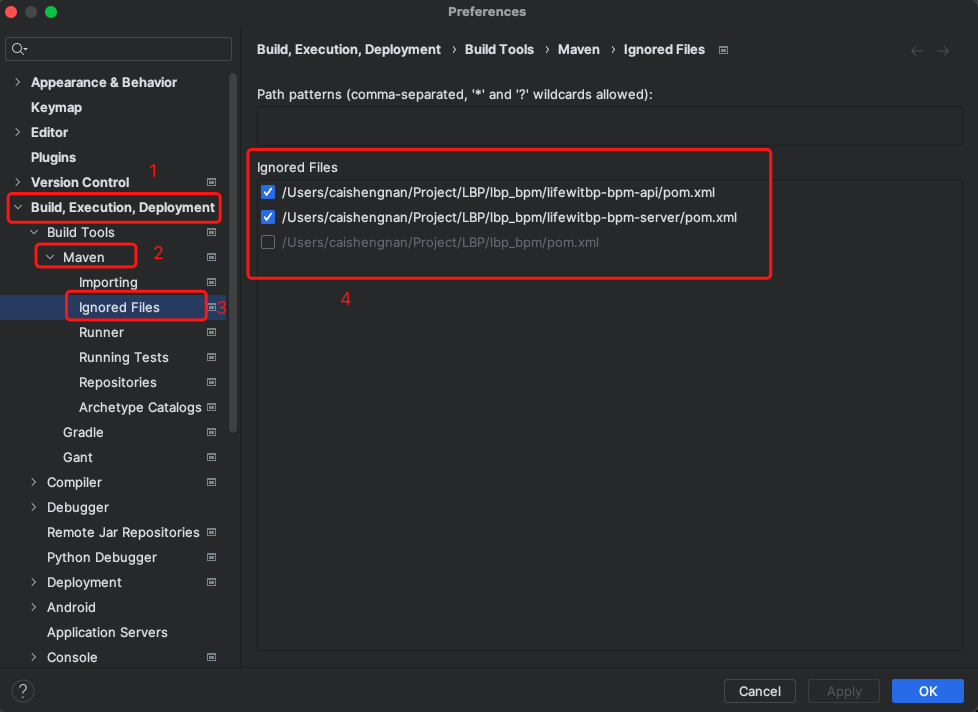This screenshot has width=978, height=712.
Task: Click project-level icon beside Python Debugger
Action: point(211,557)
